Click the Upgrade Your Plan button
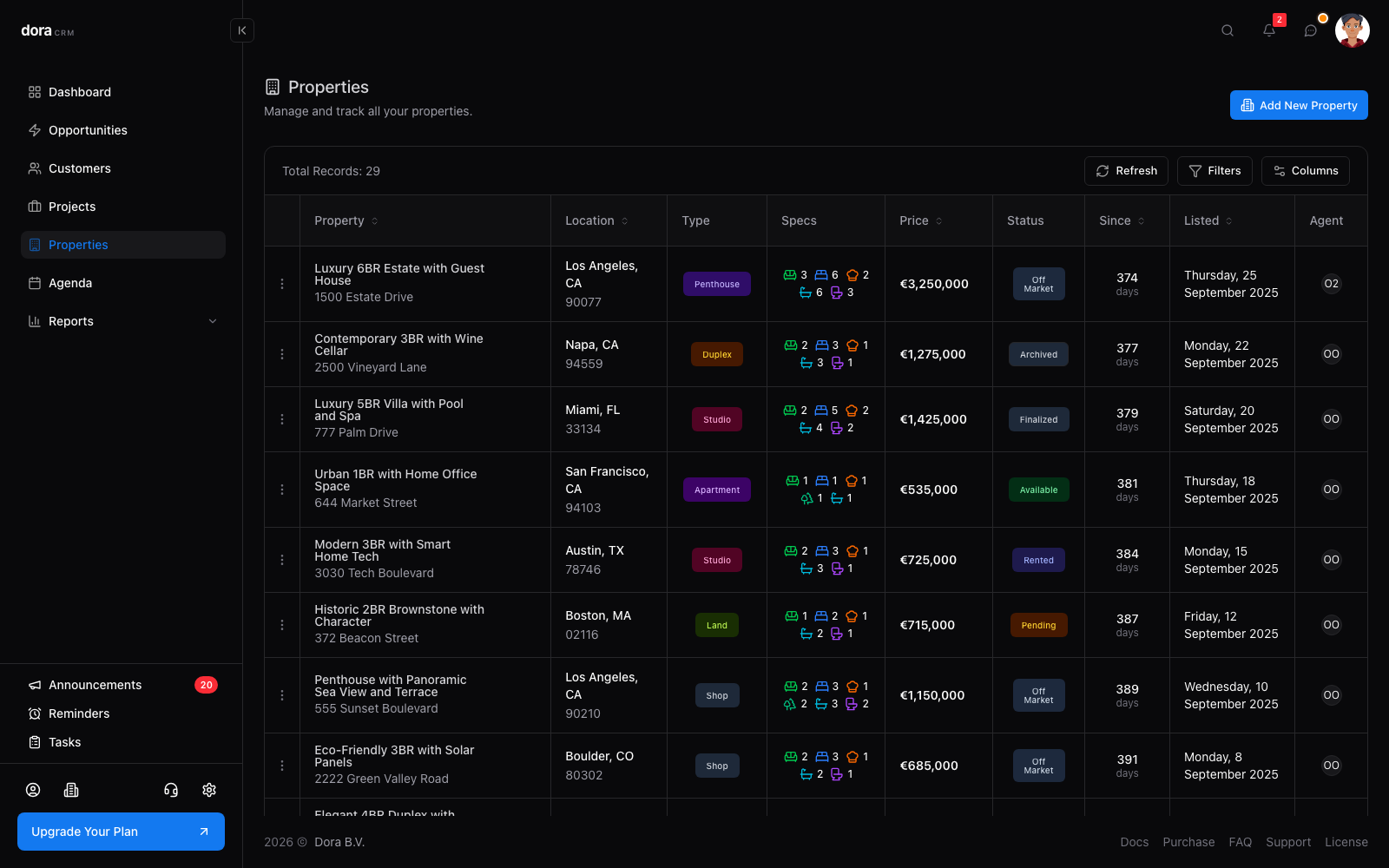1389x868 pixels. [121, 832]
